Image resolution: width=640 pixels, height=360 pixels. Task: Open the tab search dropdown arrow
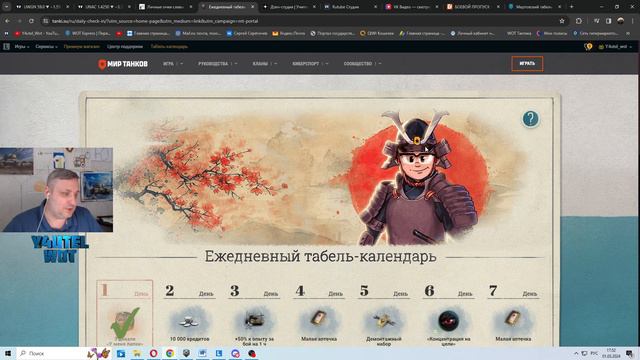7,7
